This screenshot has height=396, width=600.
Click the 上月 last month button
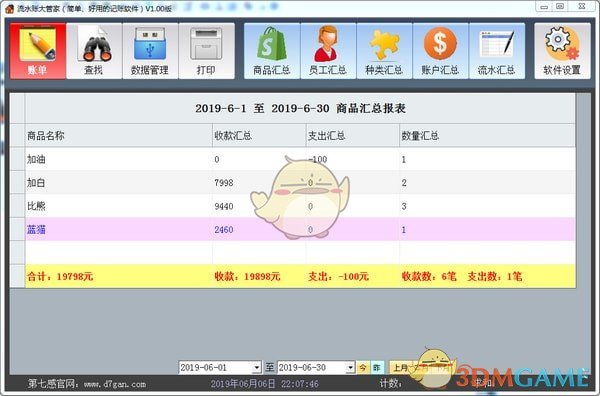(x=400, y=368)
